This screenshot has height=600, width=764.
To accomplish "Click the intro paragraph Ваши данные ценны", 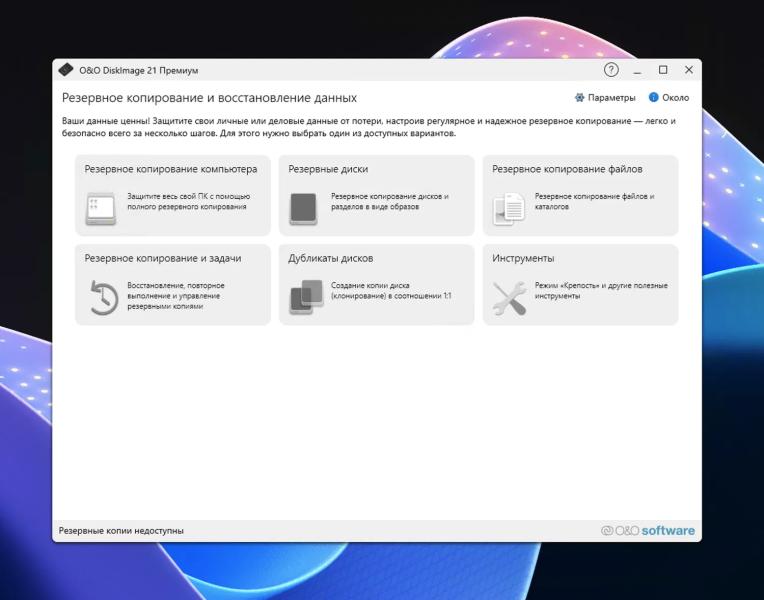I will (x=369, y=127).
